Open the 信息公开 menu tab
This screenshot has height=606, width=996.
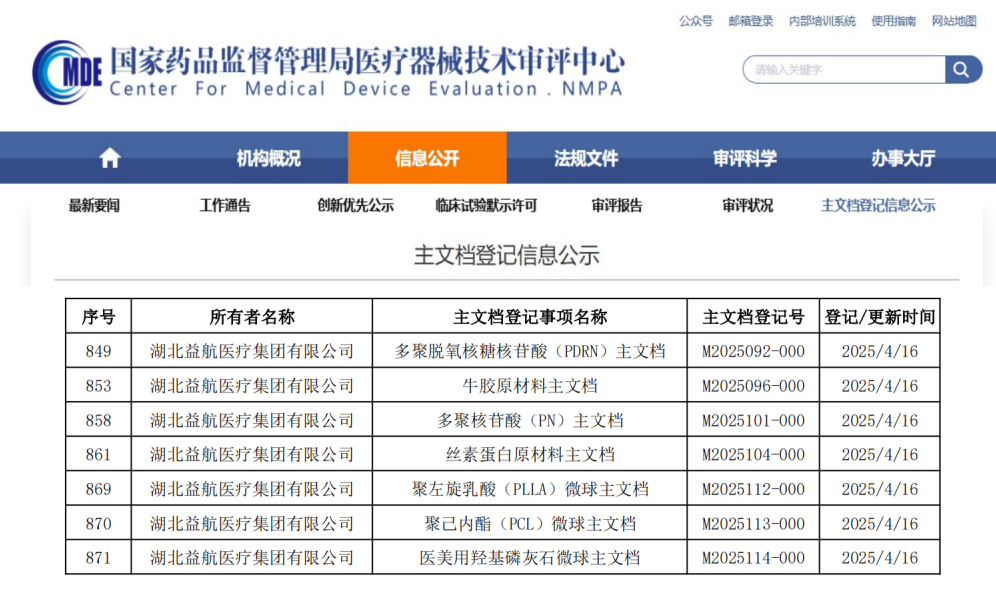(x=427, y=158)
